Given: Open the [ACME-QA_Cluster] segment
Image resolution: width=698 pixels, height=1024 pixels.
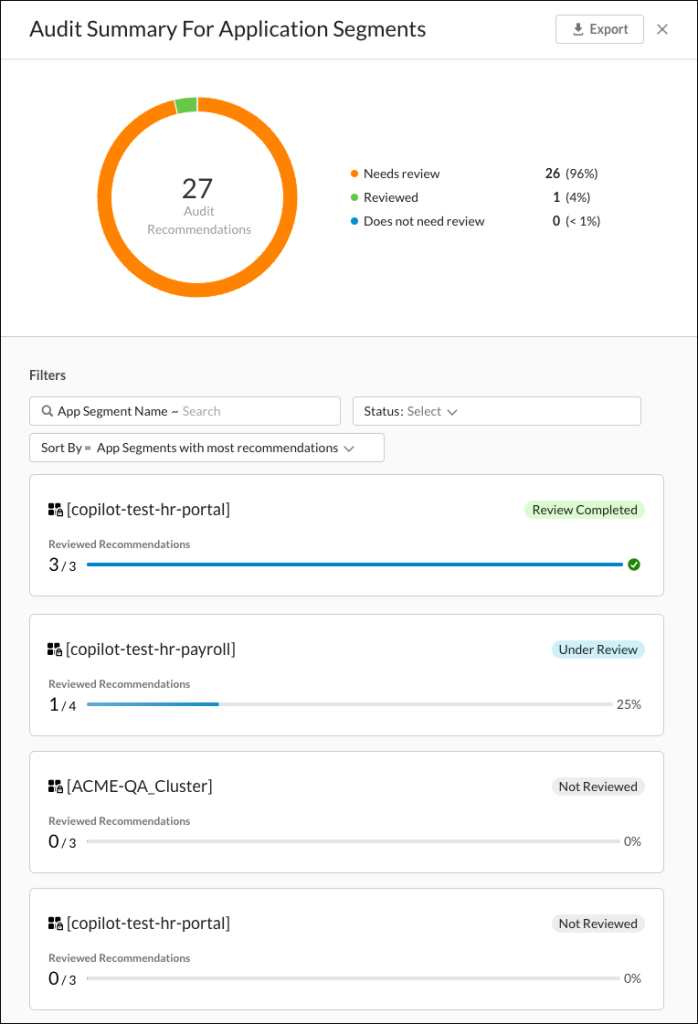Looking at the screenshot, I should [x=139, y=786].
